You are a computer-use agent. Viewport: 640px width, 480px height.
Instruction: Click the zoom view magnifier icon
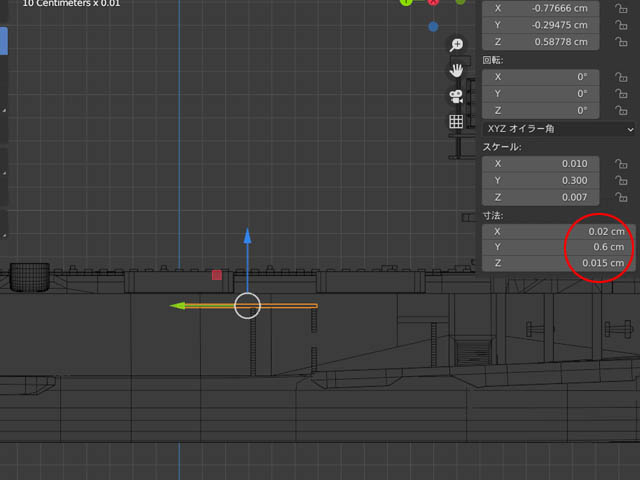(456, 44)
